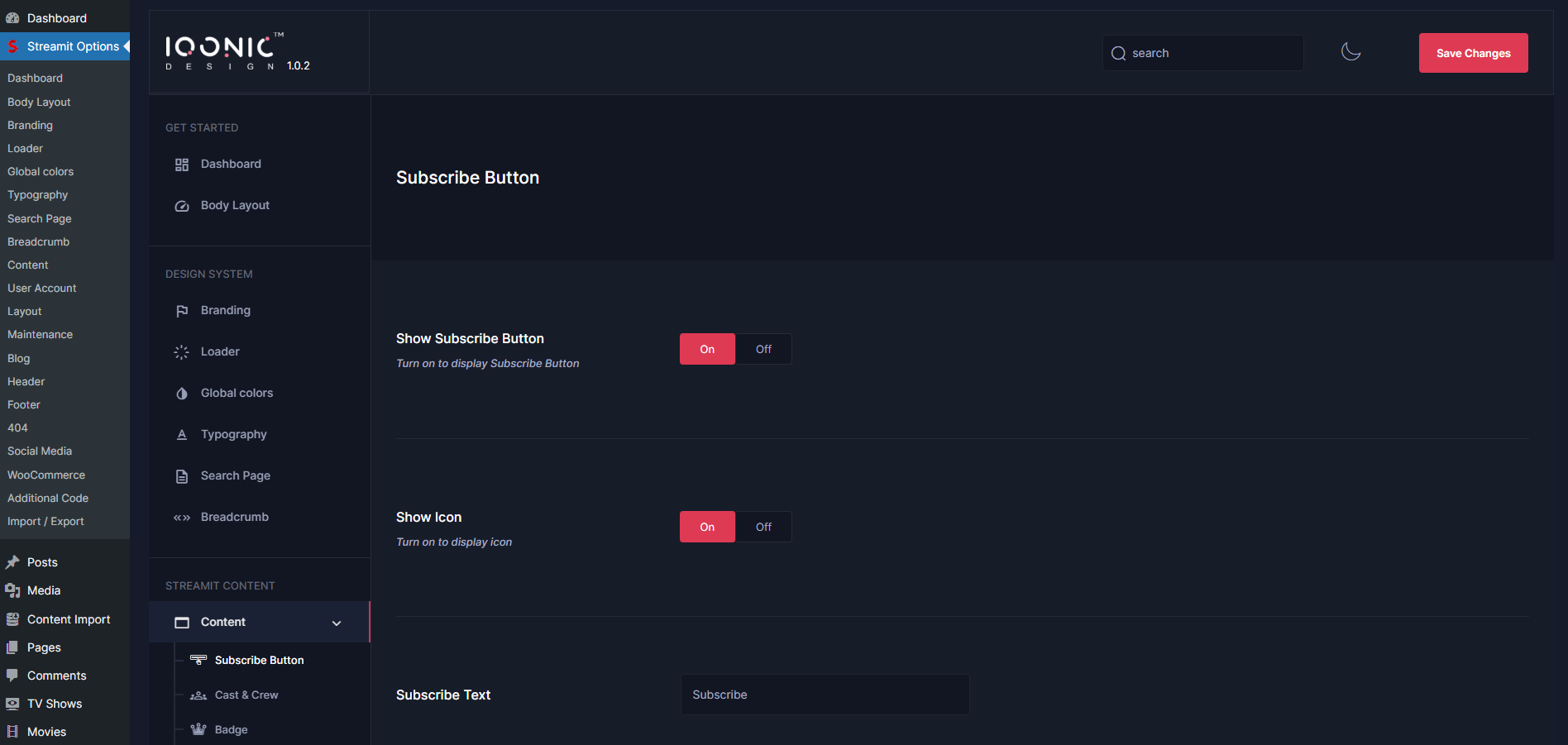Viewport: 1568px width, 745px height.
Task: Open Body Layout under Get Started
Action: tap(235, 205)
